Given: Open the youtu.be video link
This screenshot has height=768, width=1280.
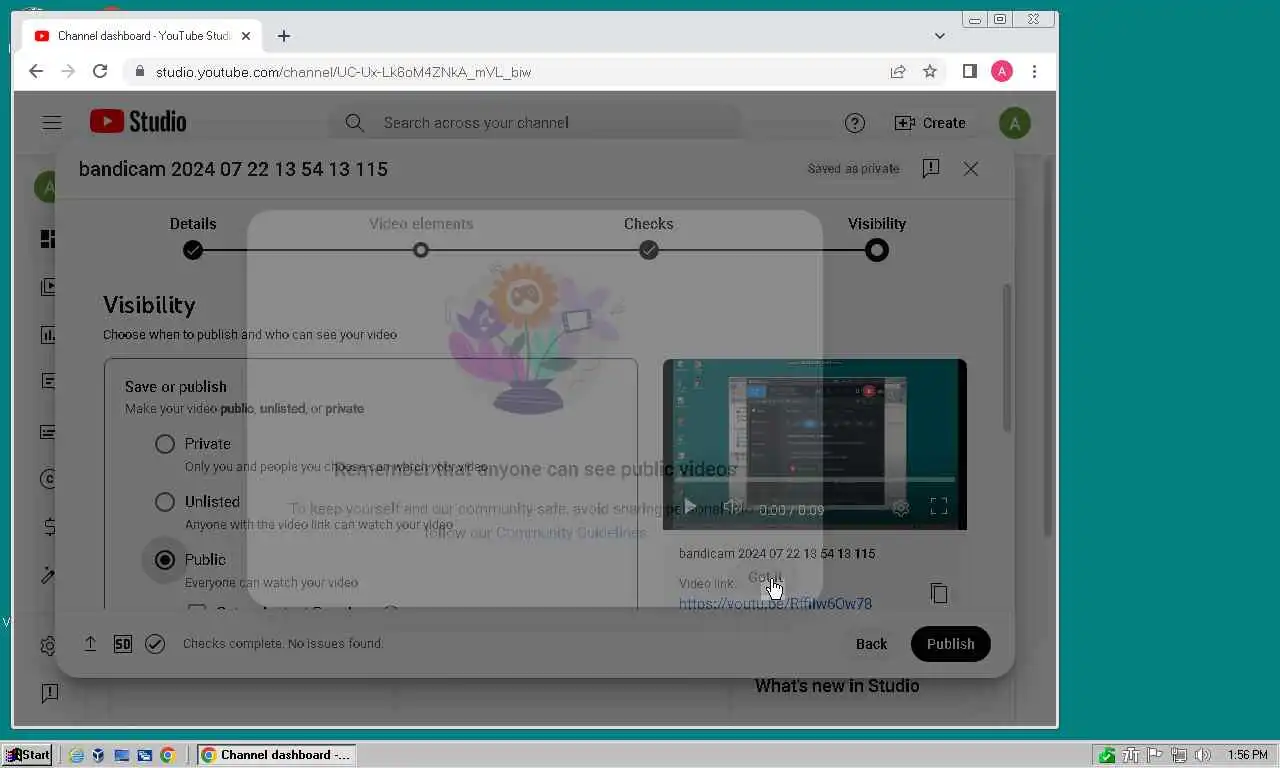Looking at the screenshot, I should [775, 604].
